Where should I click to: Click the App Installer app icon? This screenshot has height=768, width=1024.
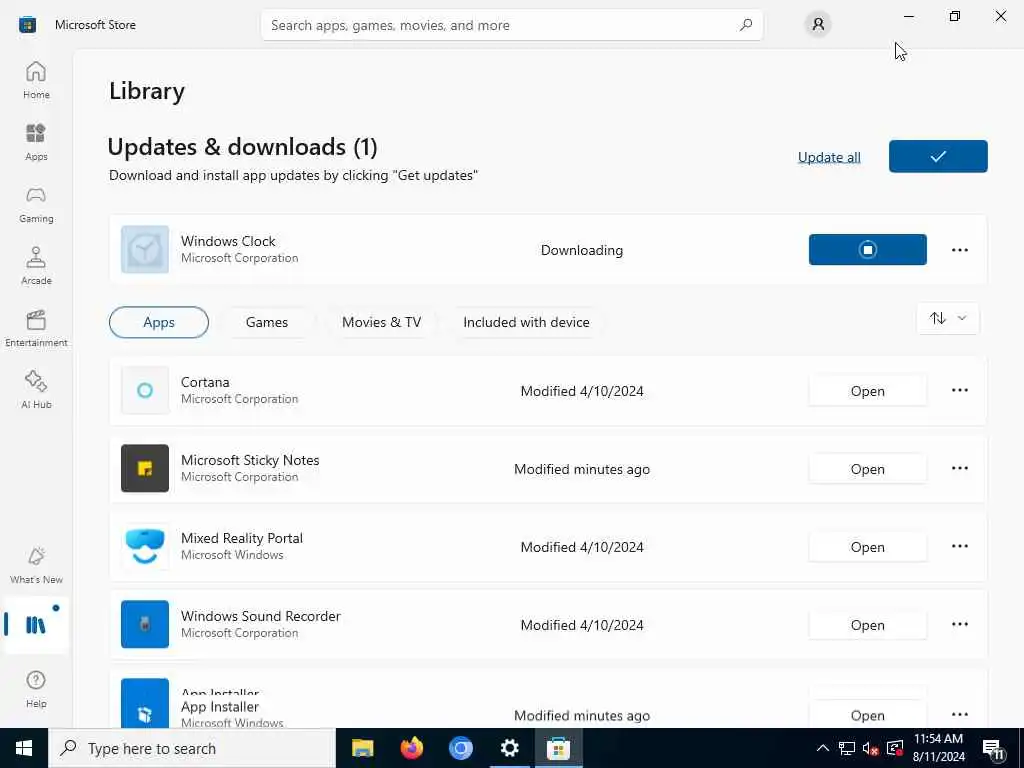pyautogui.click(x=145, y=703)
